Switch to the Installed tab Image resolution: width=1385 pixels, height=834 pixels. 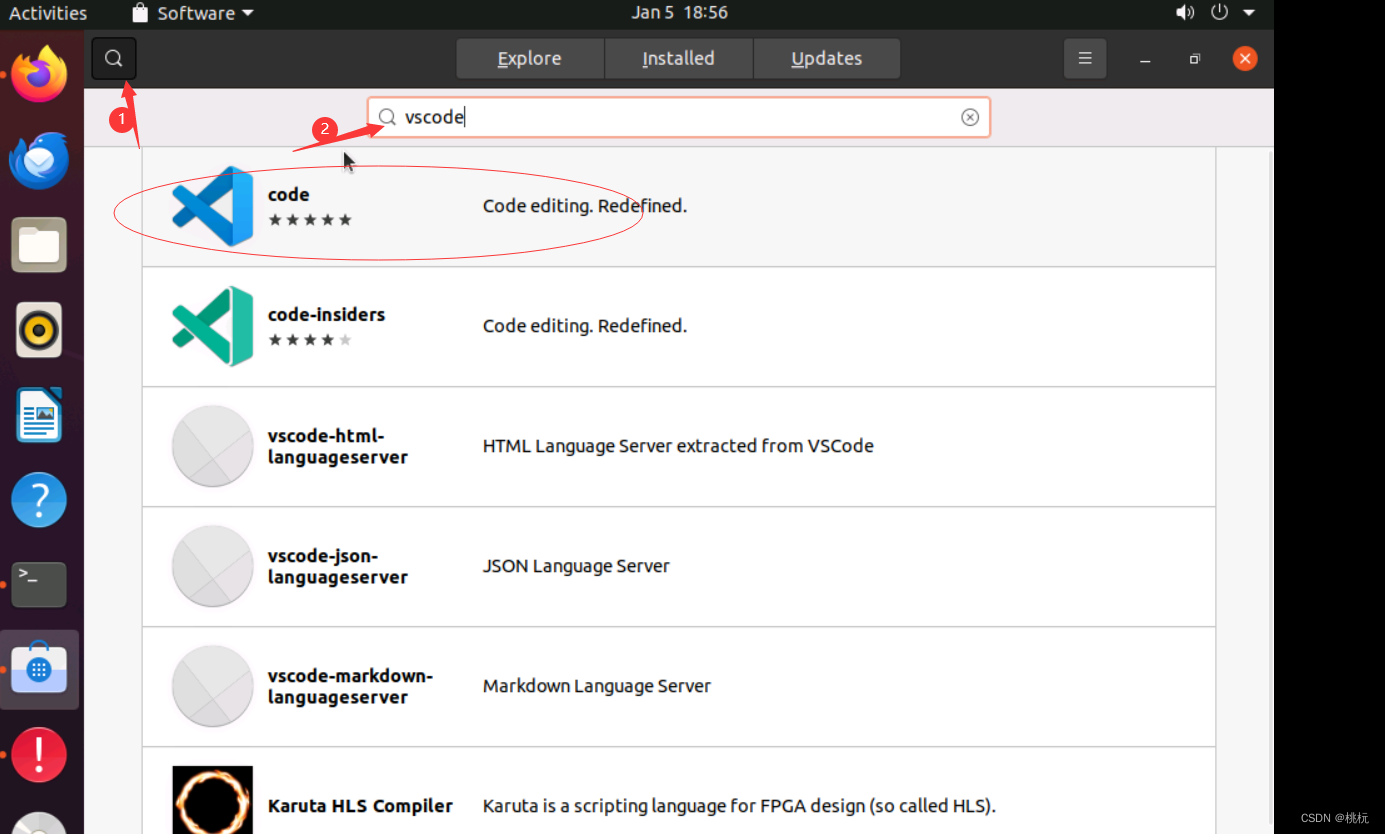pos(678,58)
